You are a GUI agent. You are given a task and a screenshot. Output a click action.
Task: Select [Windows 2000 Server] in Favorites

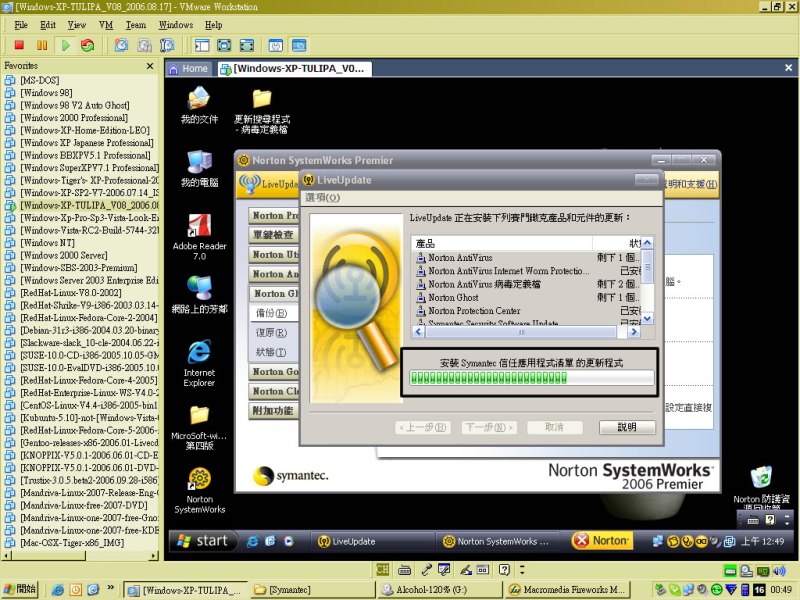point(64,256)
